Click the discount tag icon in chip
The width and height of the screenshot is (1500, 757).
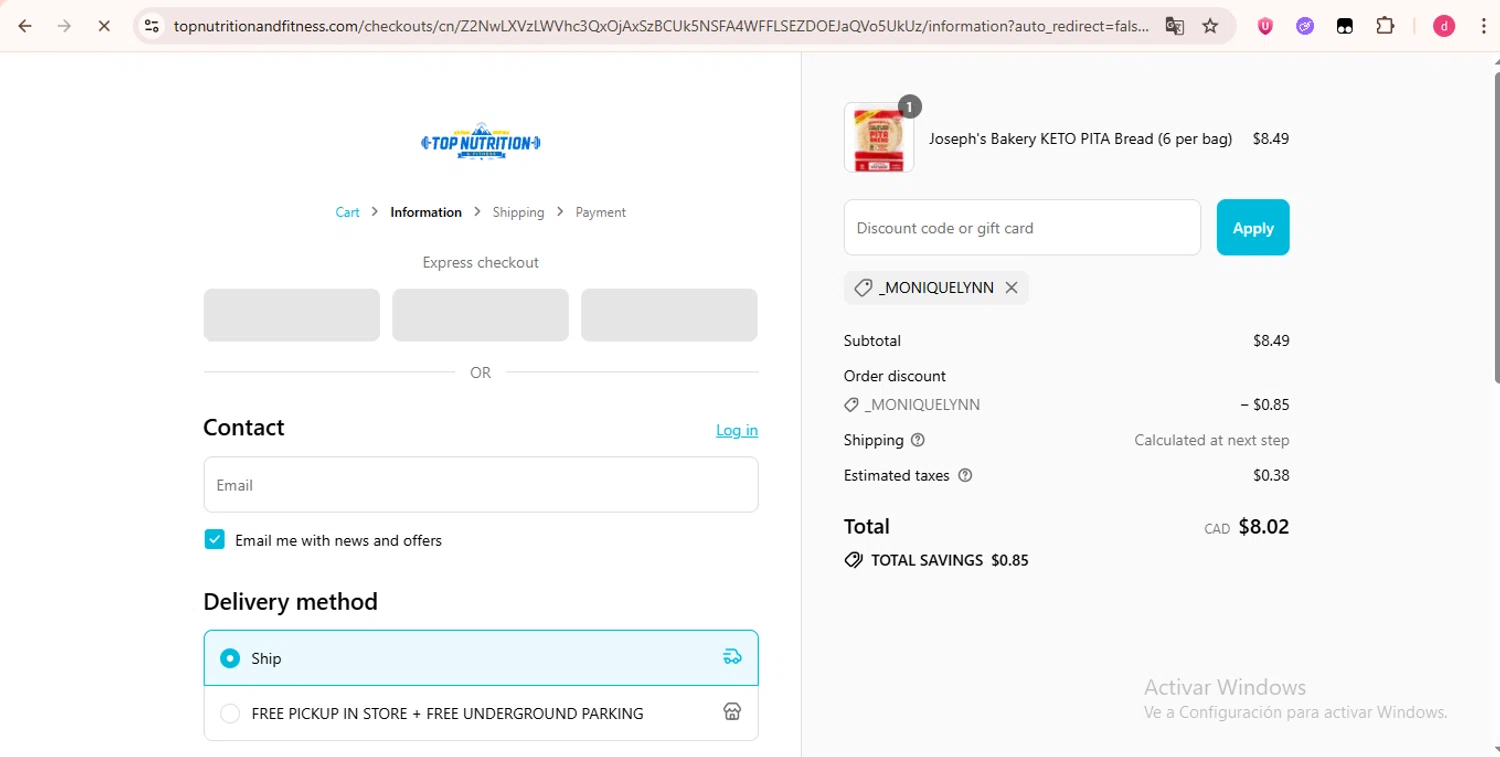(x=863, y=288)
